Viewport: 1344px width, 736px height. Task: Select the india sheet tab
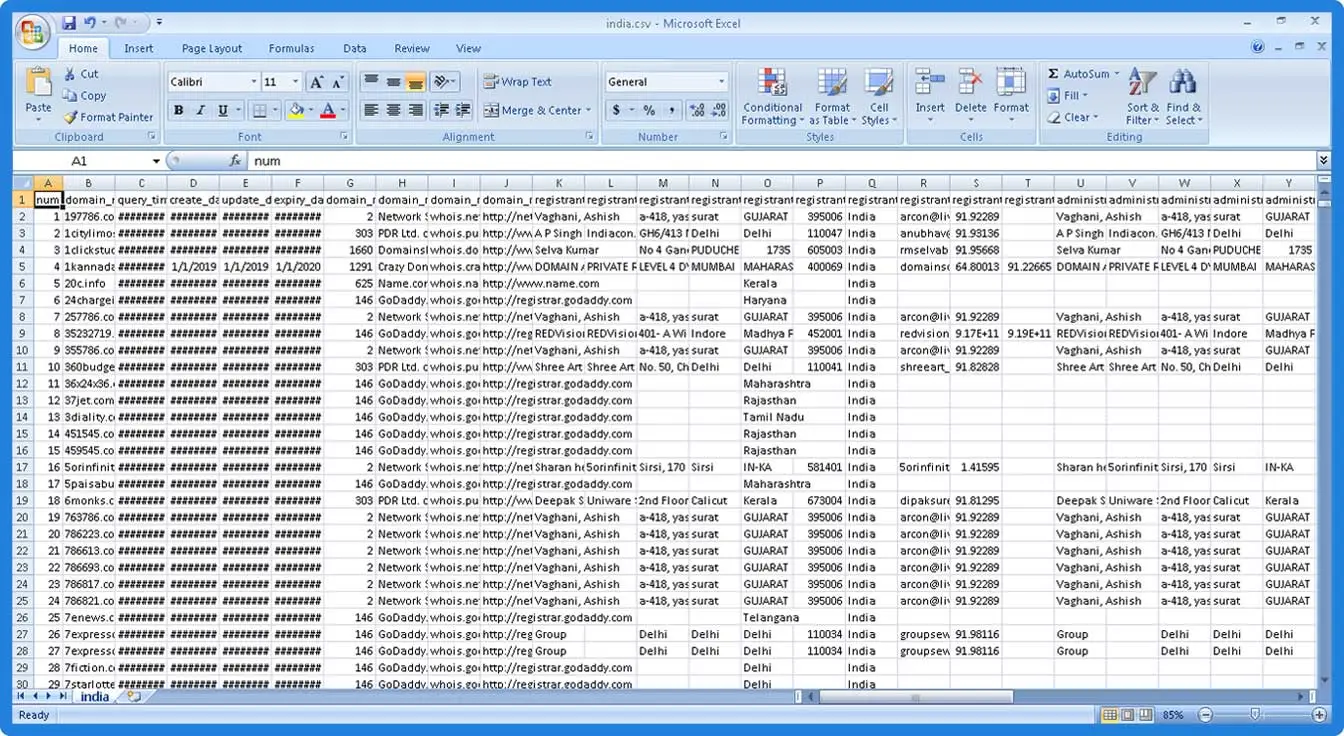[95, 696]
